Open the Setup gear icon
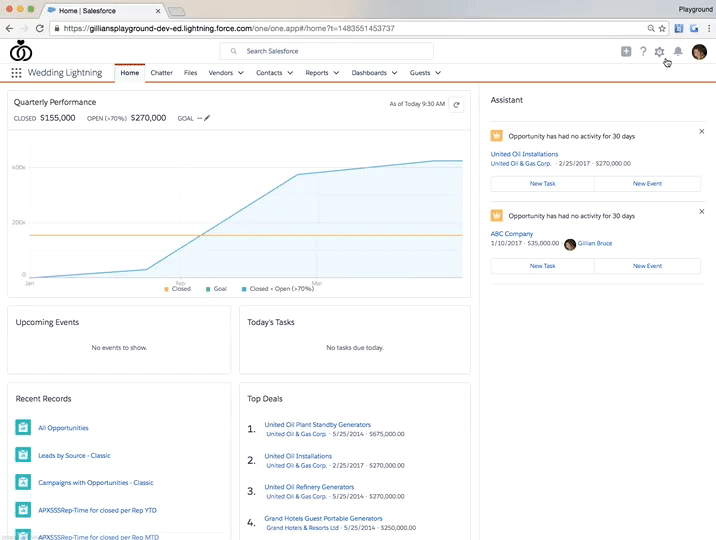Image resolution: width=716 pixels, height=540 pixels. [659, 52]
